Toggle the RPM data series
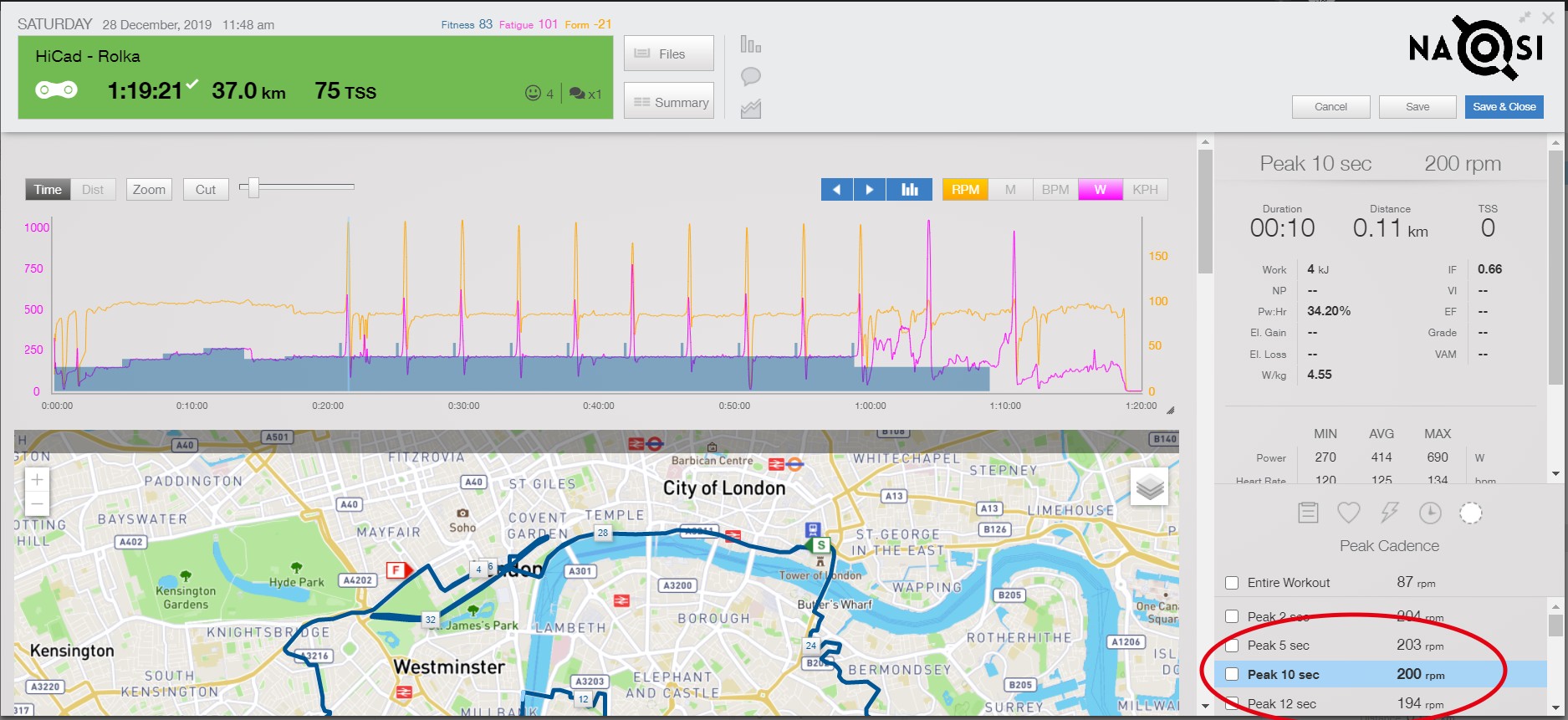Screen dimensions: 1568x720 964,190
